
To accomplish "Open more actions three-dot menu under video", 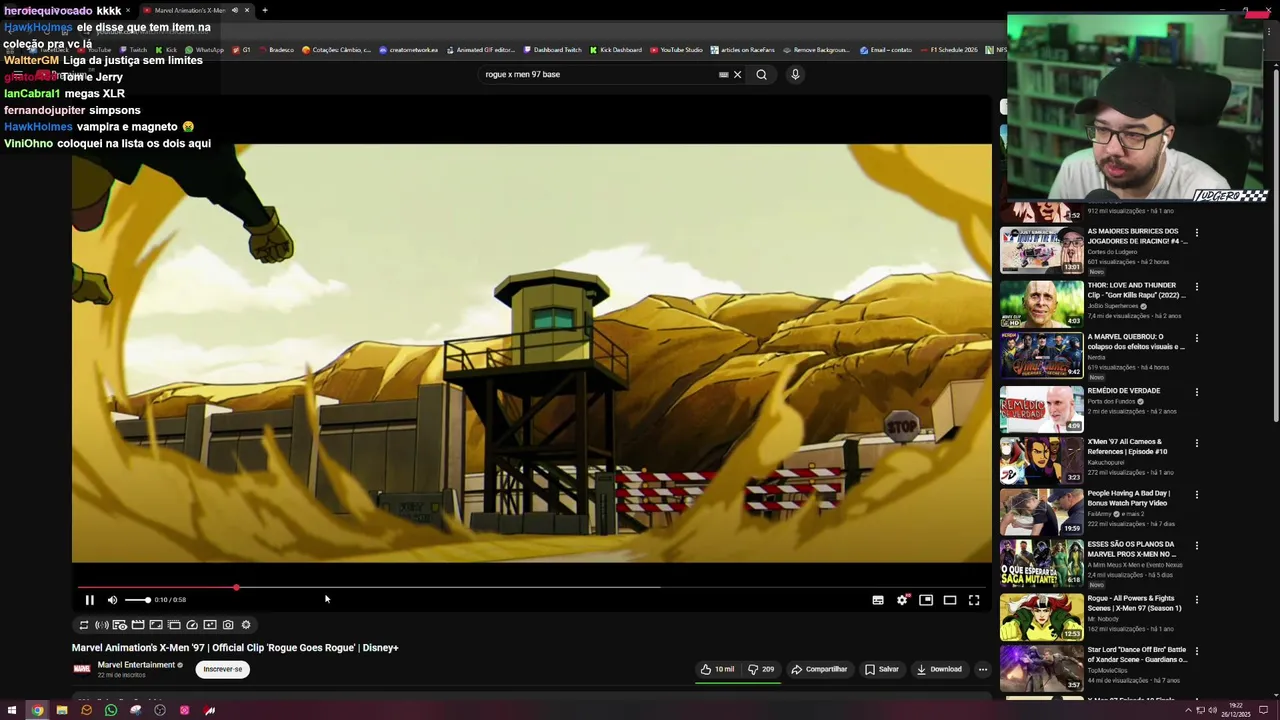I will [x=983, y=669].
